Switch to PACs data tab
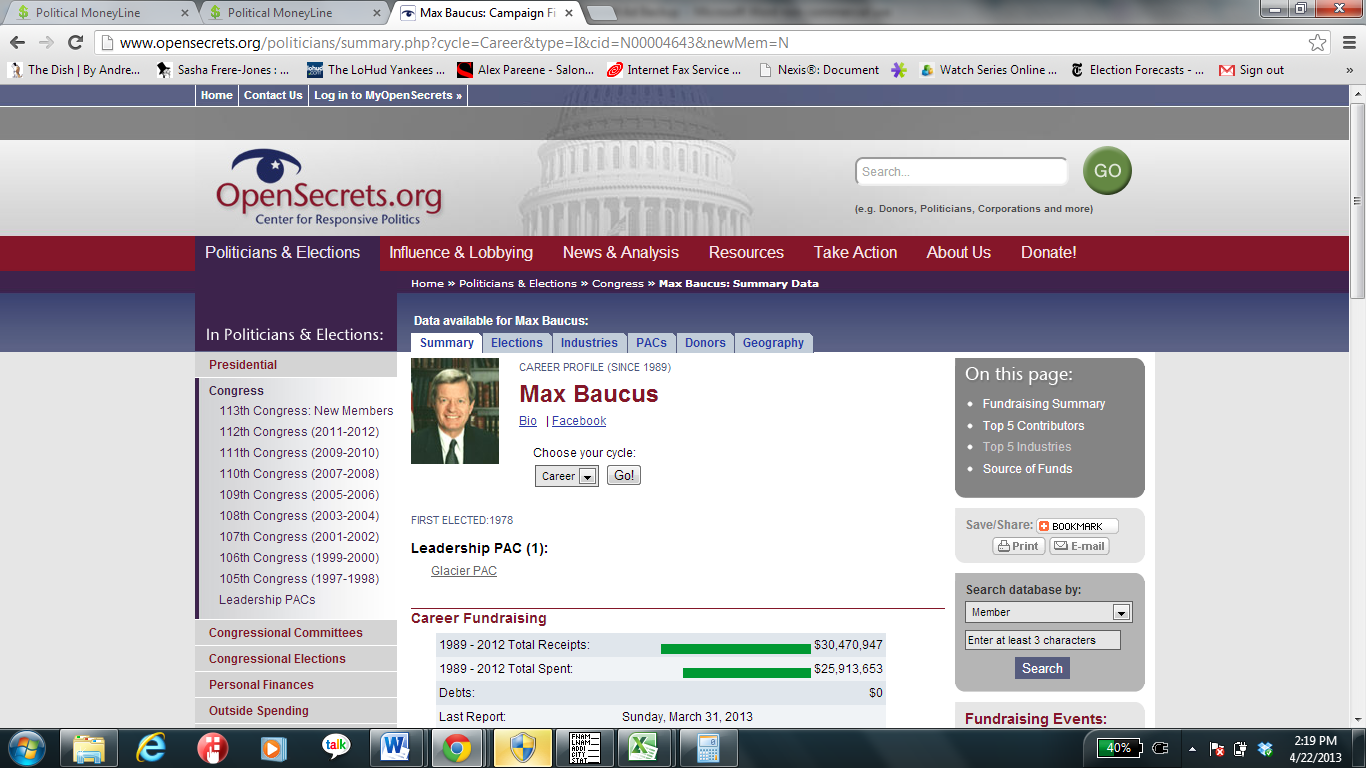Screen dimensions: 1366x768 coord(651,343)
